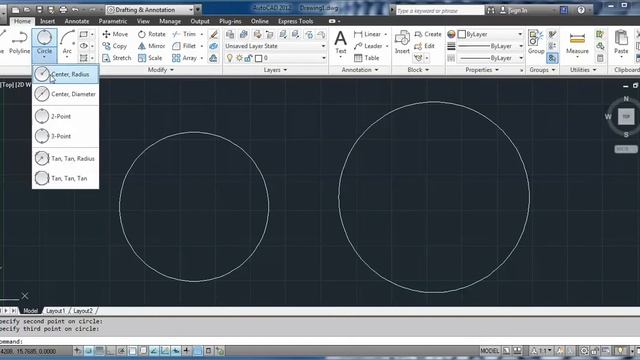Toggle Object Snap in status bar

132,351
